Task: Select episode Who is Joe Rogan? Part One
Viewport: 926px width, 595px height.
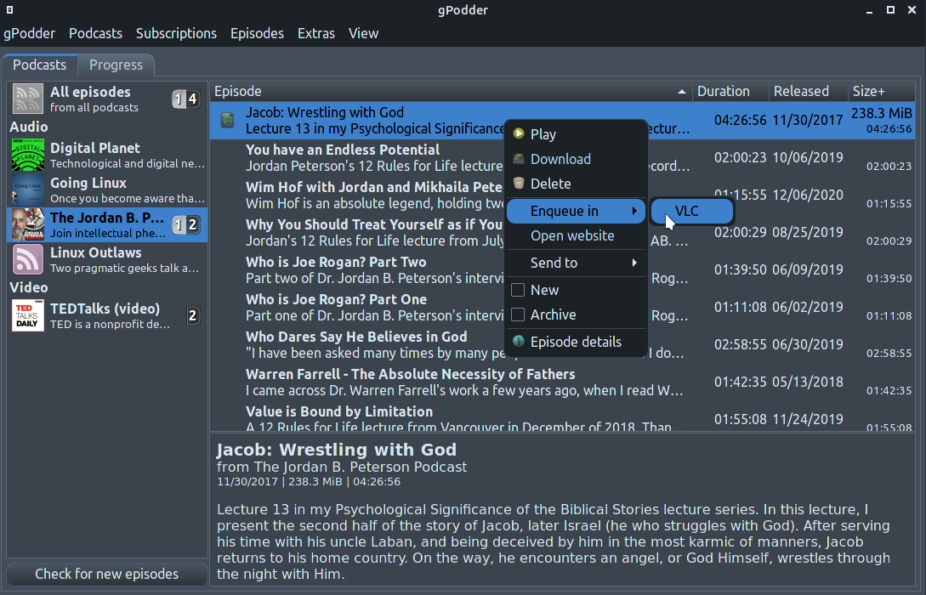Action: pos(562,307)
